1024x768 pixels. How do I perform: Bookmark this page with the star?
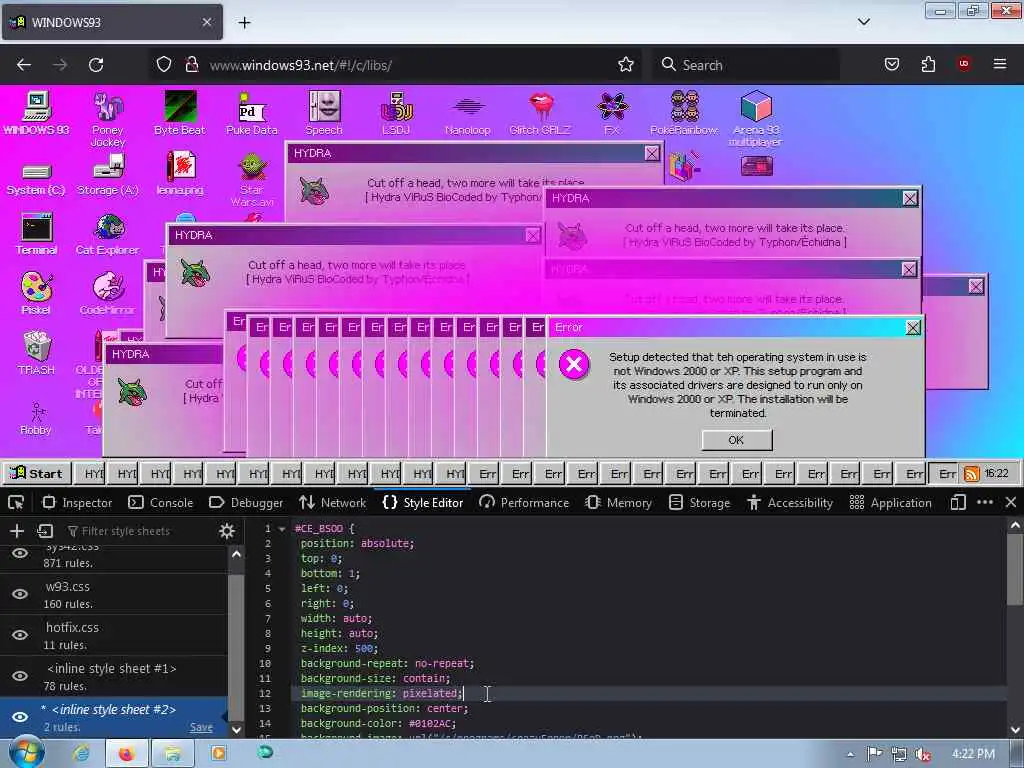coord(626,65)
